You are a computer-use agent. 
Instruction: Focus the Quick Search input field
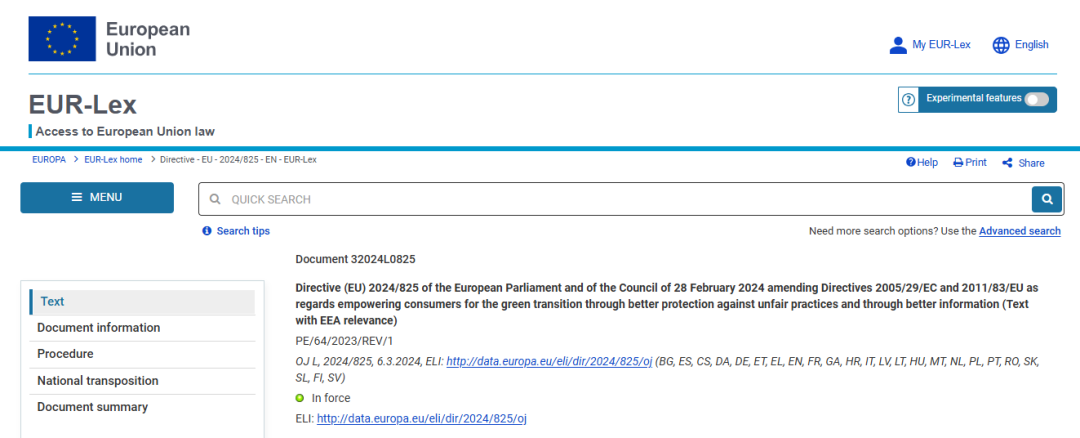pos(615,200)
